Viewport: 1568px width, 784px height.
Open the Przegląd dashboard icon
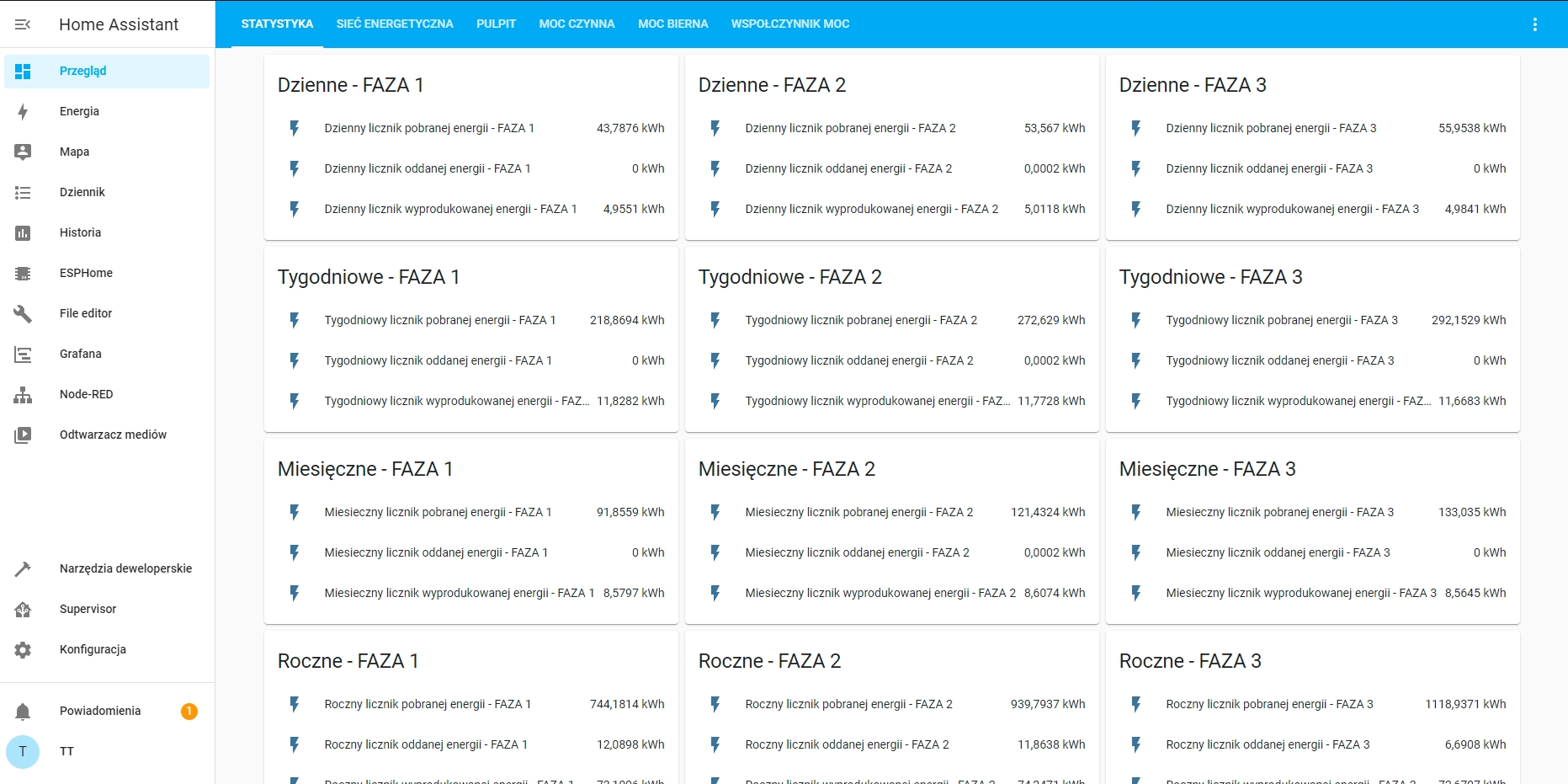pyautogui.click(x=23, y=72)
